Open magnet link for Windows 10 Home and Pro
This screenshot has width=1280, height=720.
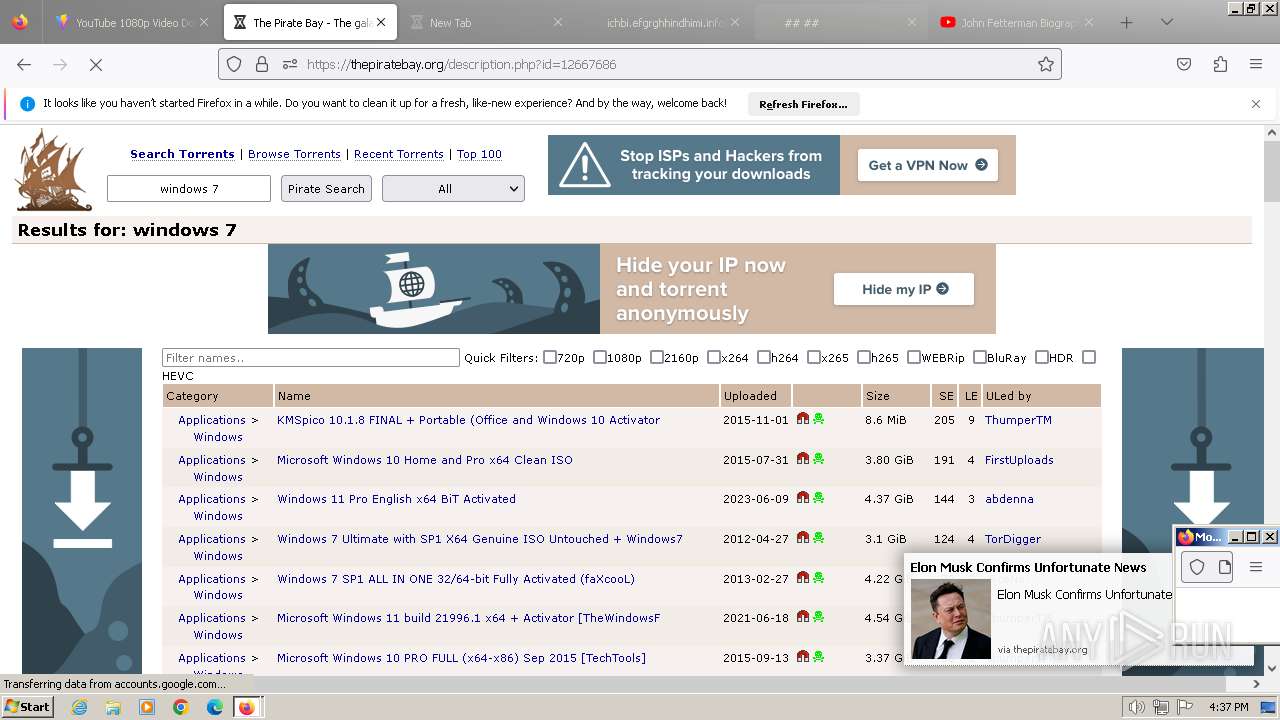point(803,459)
